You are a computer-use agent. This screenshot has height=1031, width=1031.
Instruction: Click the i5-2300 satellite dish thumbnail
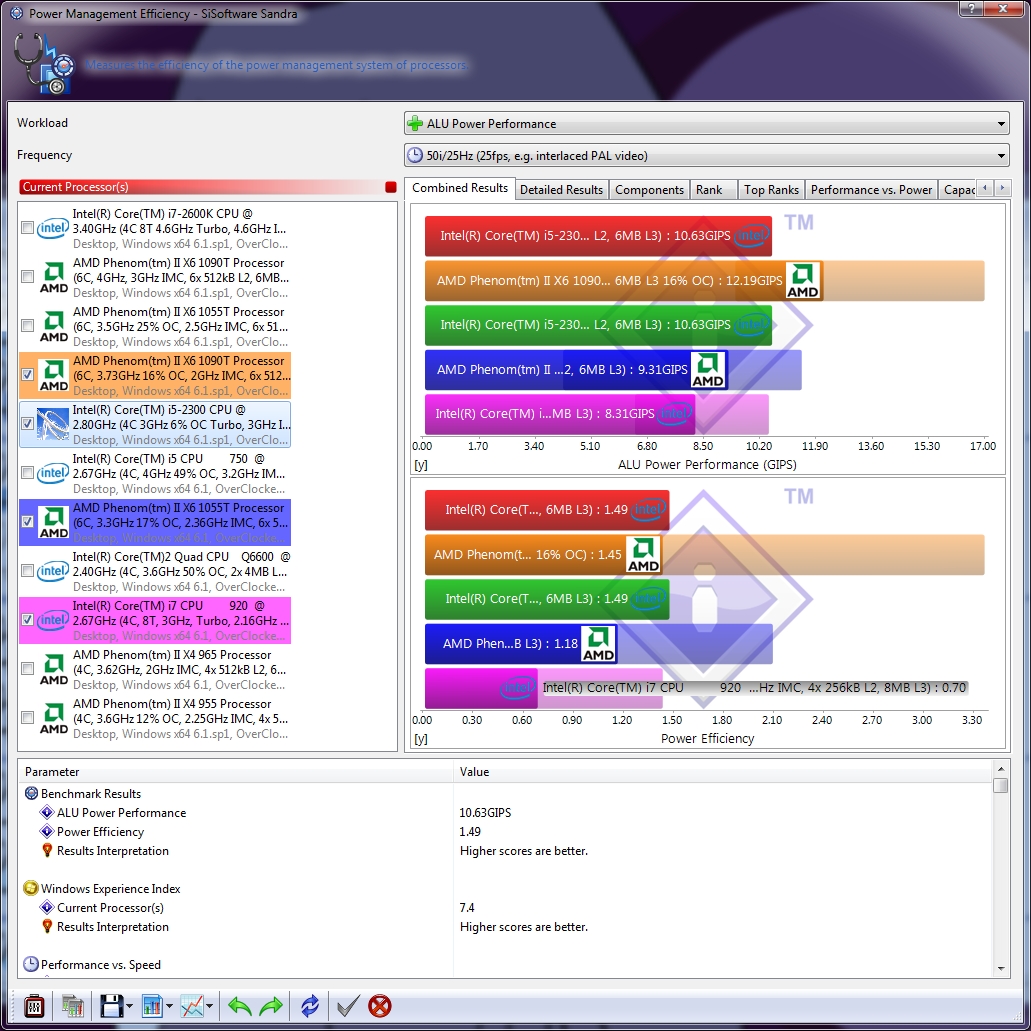click(x=53, y=424)
